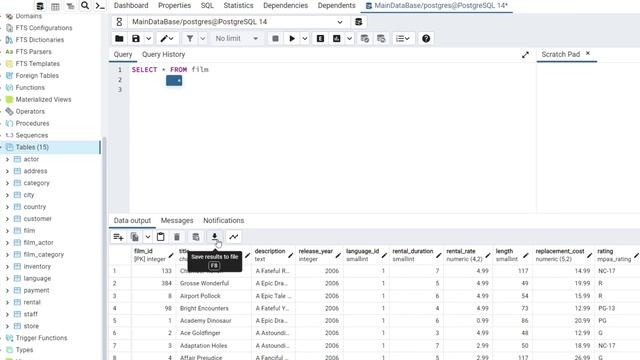Screen dimensions: 640x360
Task: Click the filtered rows toolbar icon
Action: point(70,6)
